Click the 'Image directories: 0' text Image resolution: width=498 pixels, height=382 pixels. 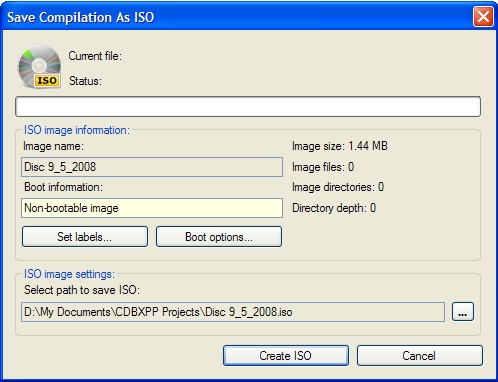(x=338, y=187)
